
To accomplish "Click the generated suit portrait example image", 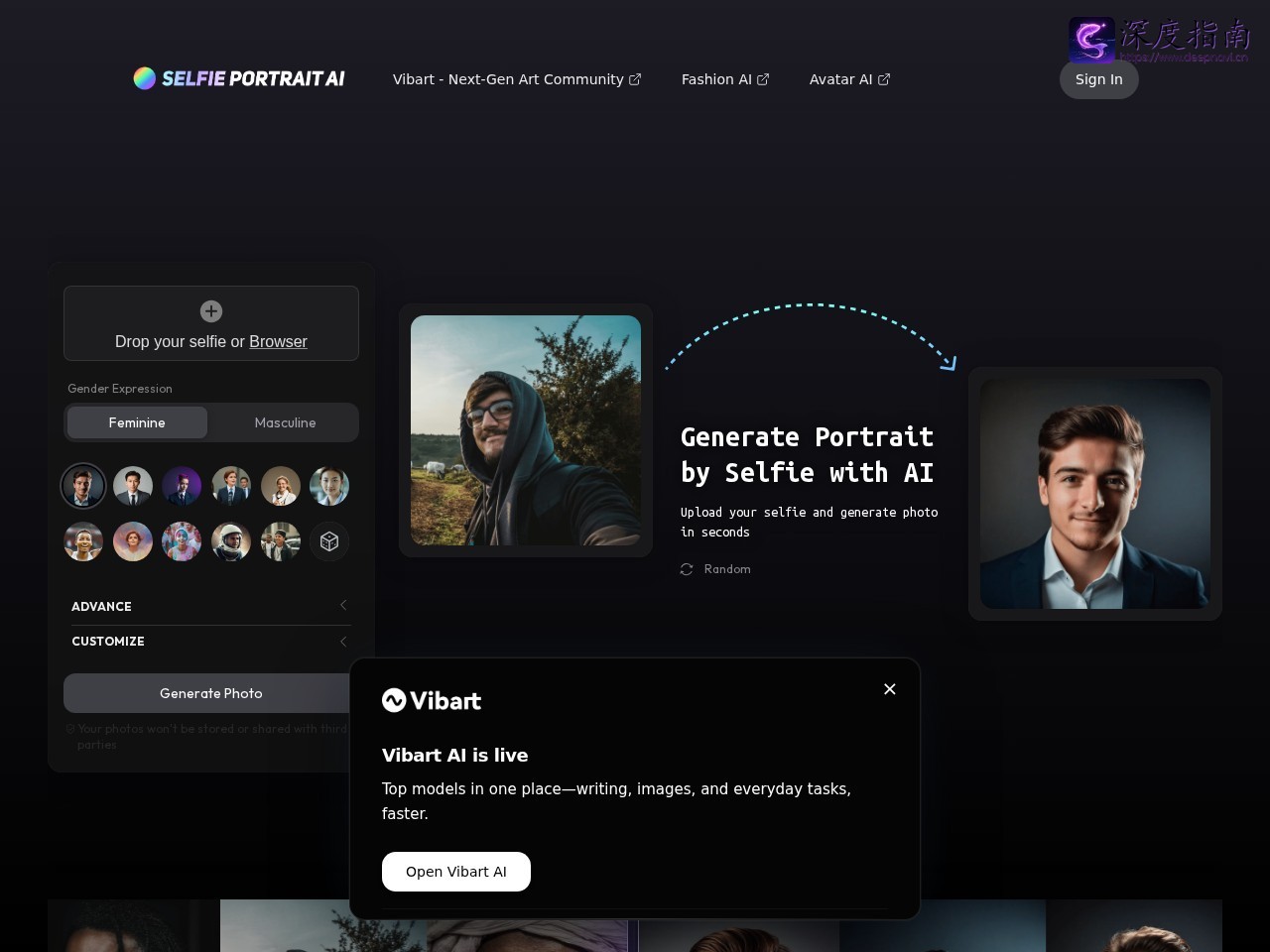I will pos(1095,494).
